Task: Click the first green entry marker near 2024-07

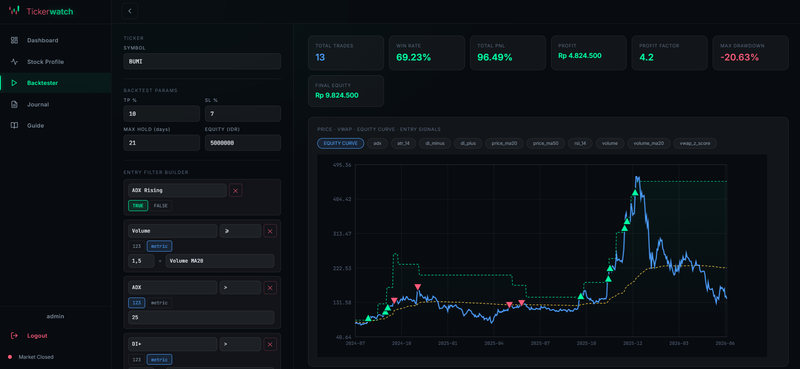Action: (x=368, y=318)
